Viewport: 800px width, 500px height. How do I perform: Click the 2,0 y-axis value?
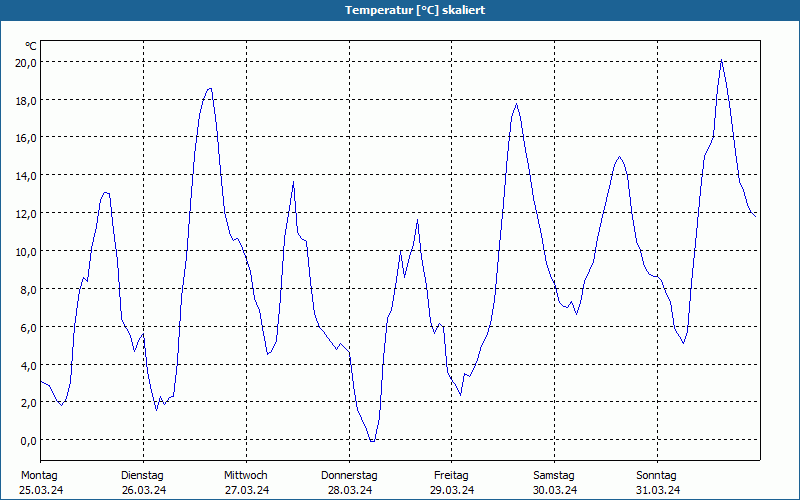29,403
